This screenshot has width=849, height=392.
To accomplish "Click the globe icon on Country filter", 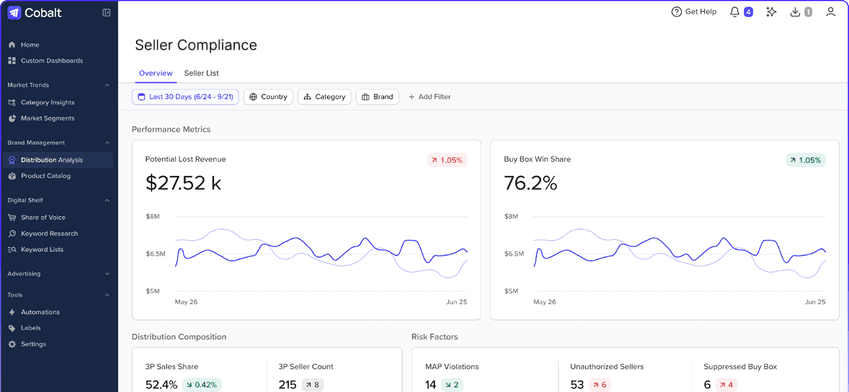I will coord(253,97).
